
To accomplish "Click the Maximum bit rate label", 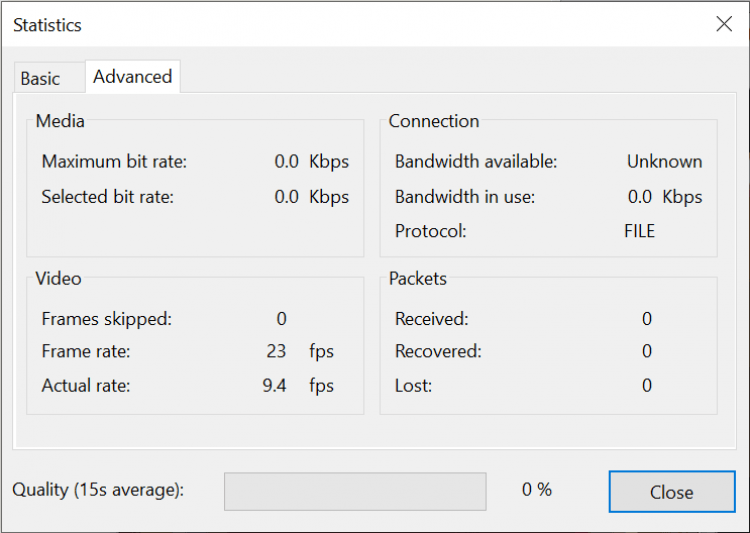I will pyautogui.click(x=114, y=161).
